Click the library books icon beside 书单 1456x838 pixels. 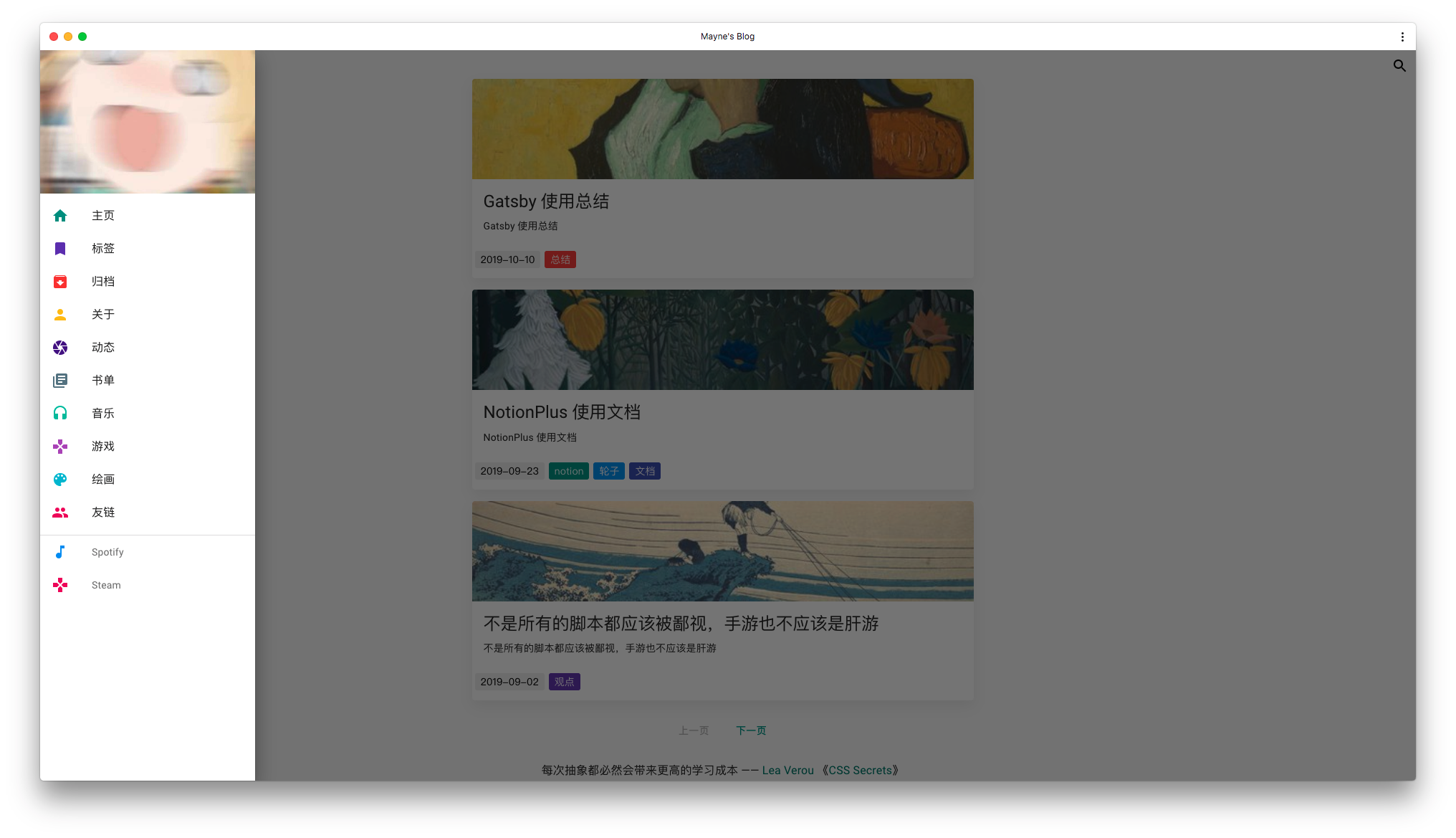click(x=60, y=381)
